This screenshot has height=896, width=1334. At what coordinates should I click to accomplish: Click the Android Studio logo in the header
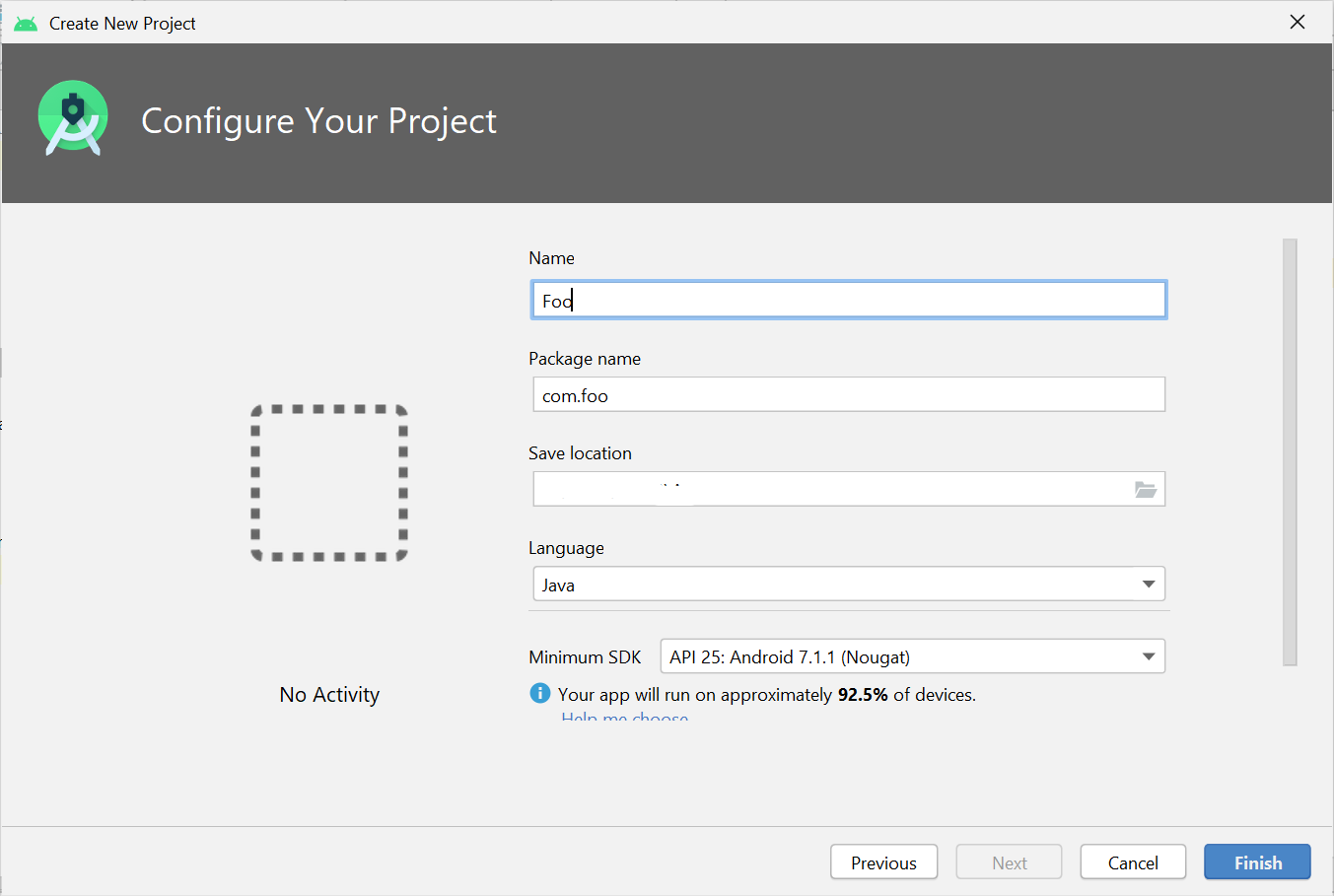point(73,116)
